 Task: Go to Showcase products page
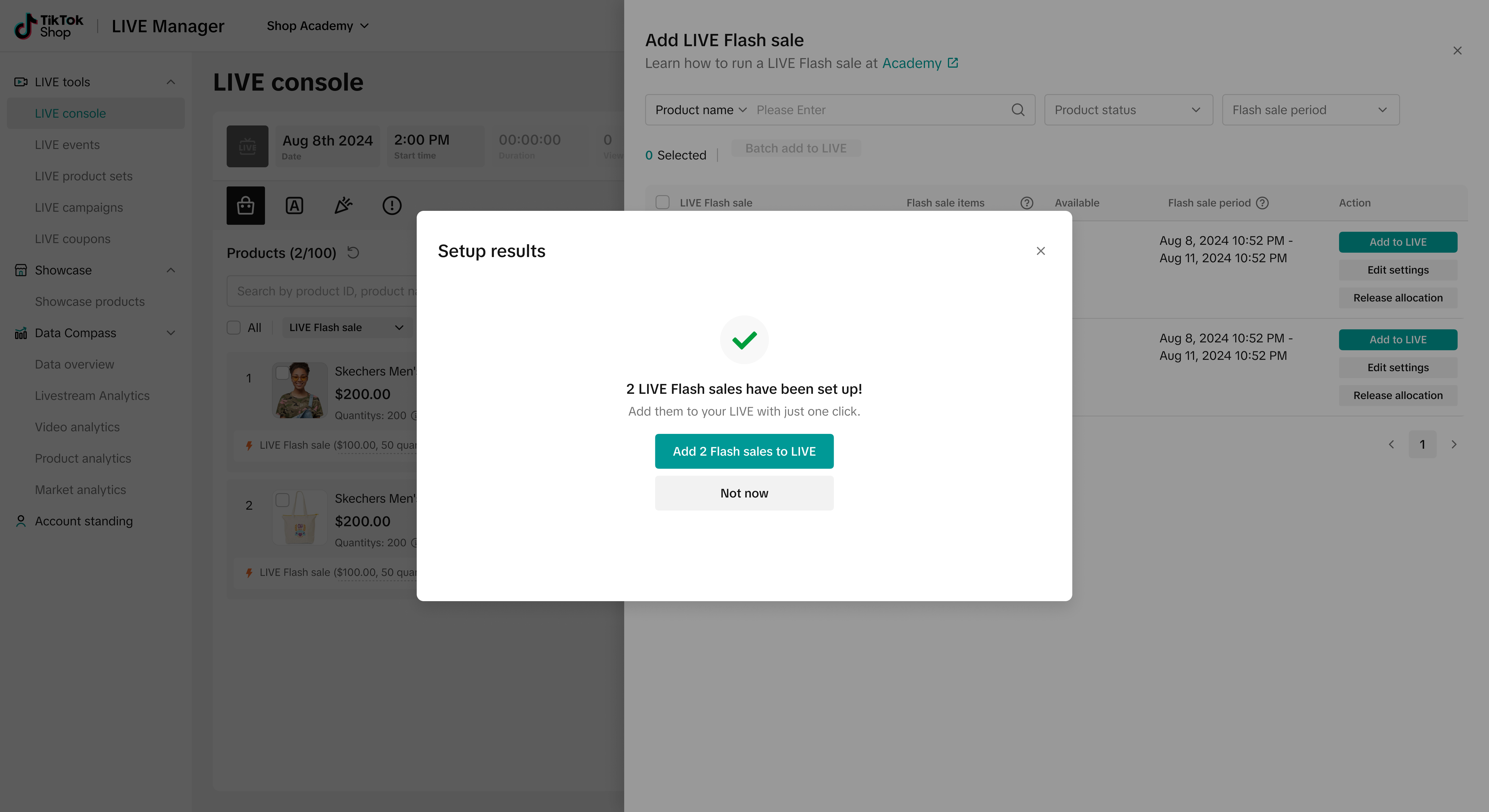tap(90, 301)
